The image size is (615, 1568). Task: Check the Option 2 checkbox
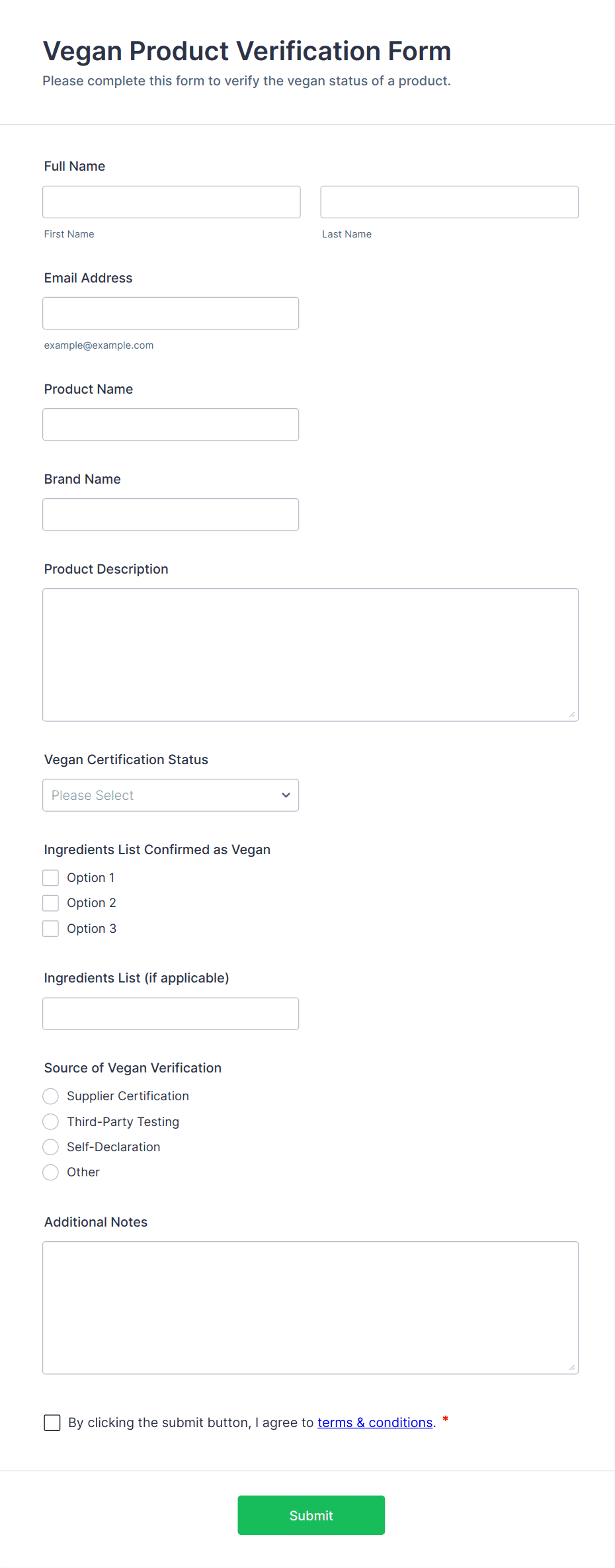[51, 903]
